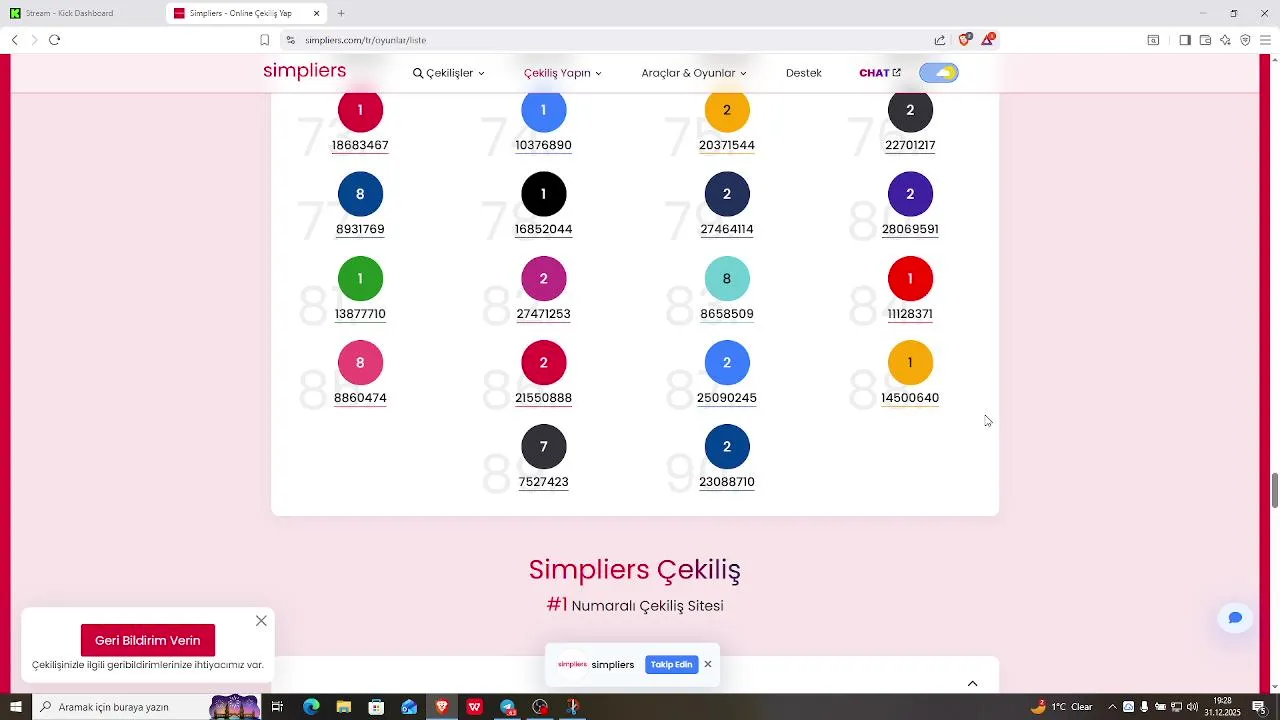Open Microsoft Store from taskbar

point(376,707)
